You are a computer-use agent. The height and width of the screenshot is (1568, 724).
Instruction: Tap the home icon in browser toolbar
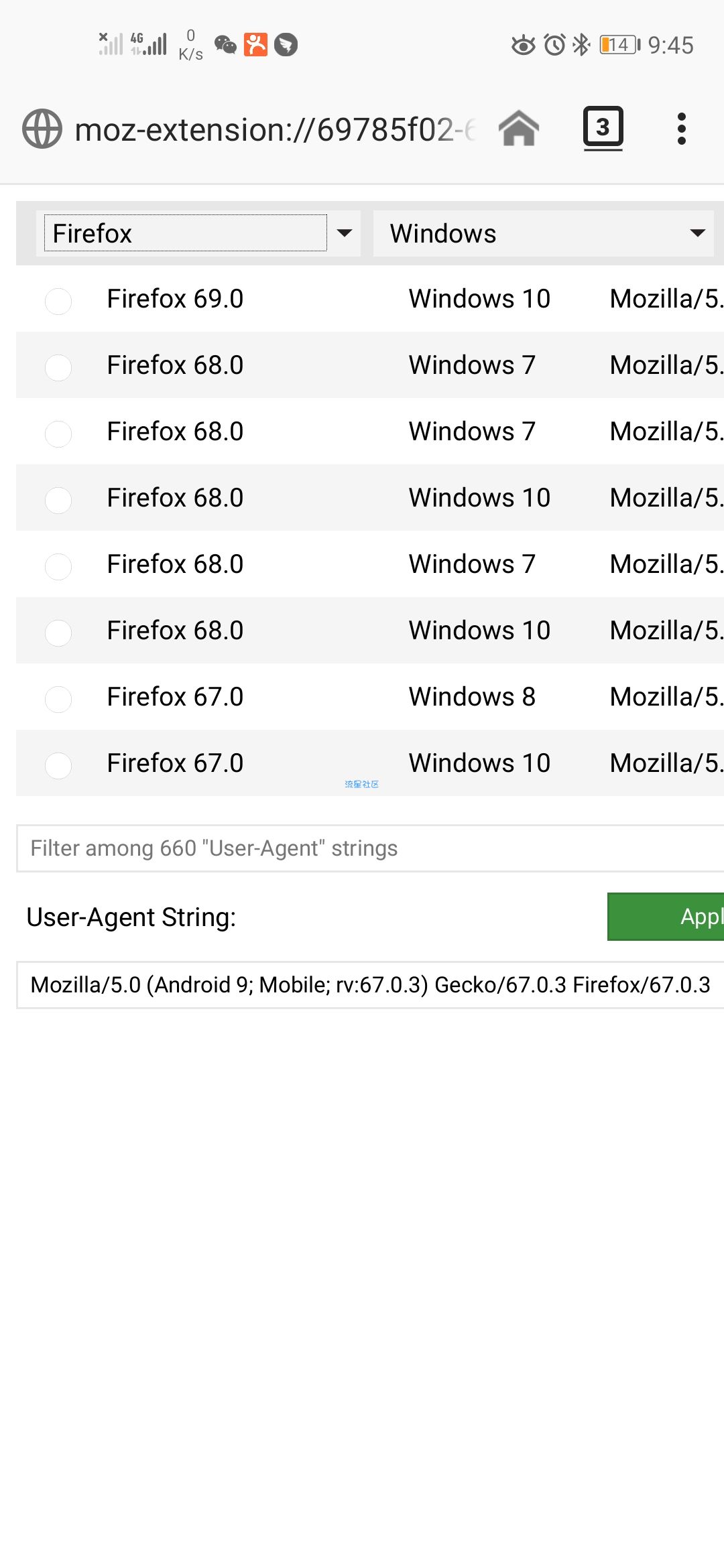coord(519,128)
